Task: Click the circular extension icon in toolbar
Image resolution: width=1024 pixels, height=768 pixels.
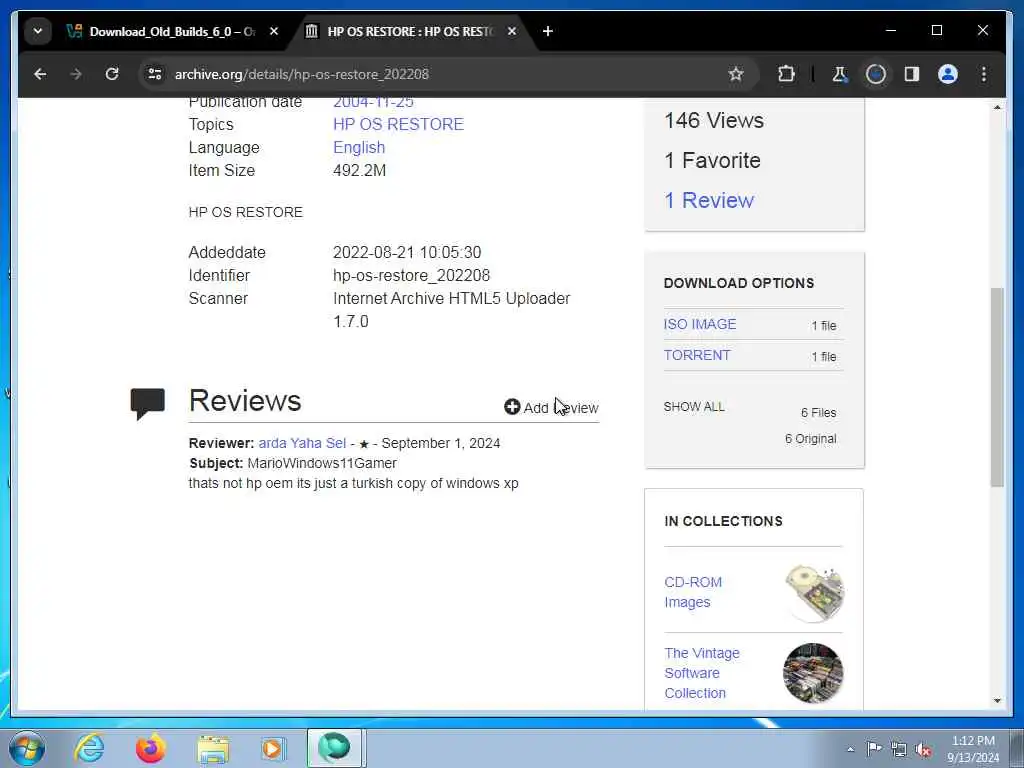Action: 876,74
